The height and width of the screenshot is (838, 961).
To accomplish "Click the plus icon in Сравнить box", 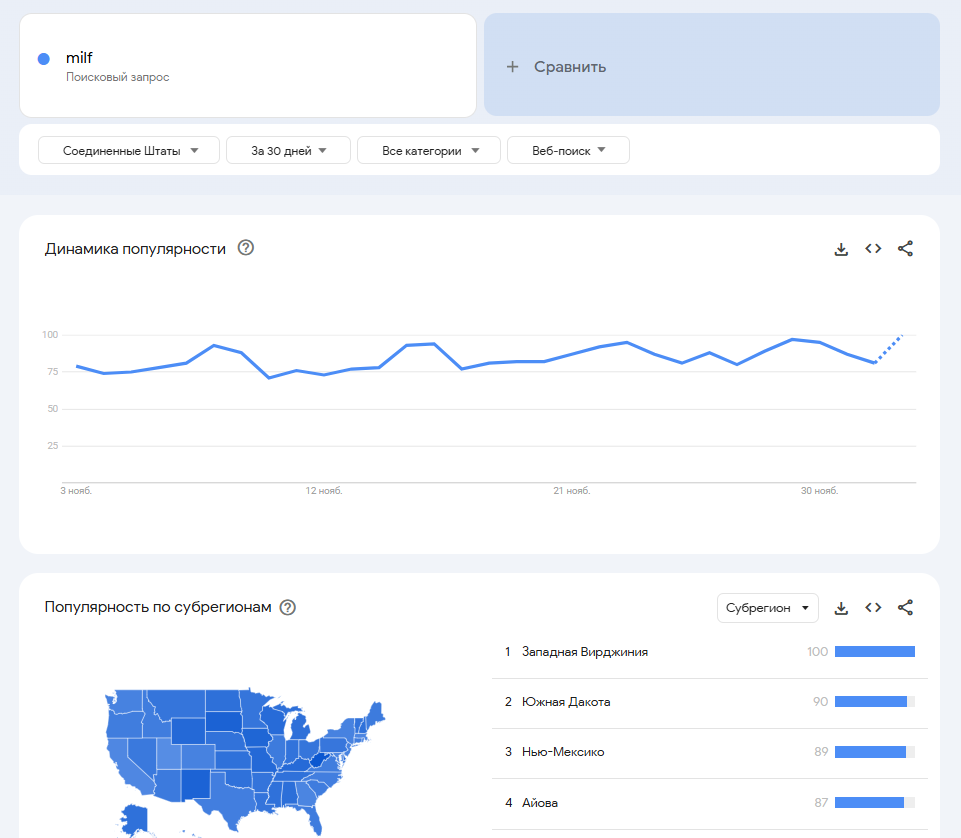I will coord(512,67).
